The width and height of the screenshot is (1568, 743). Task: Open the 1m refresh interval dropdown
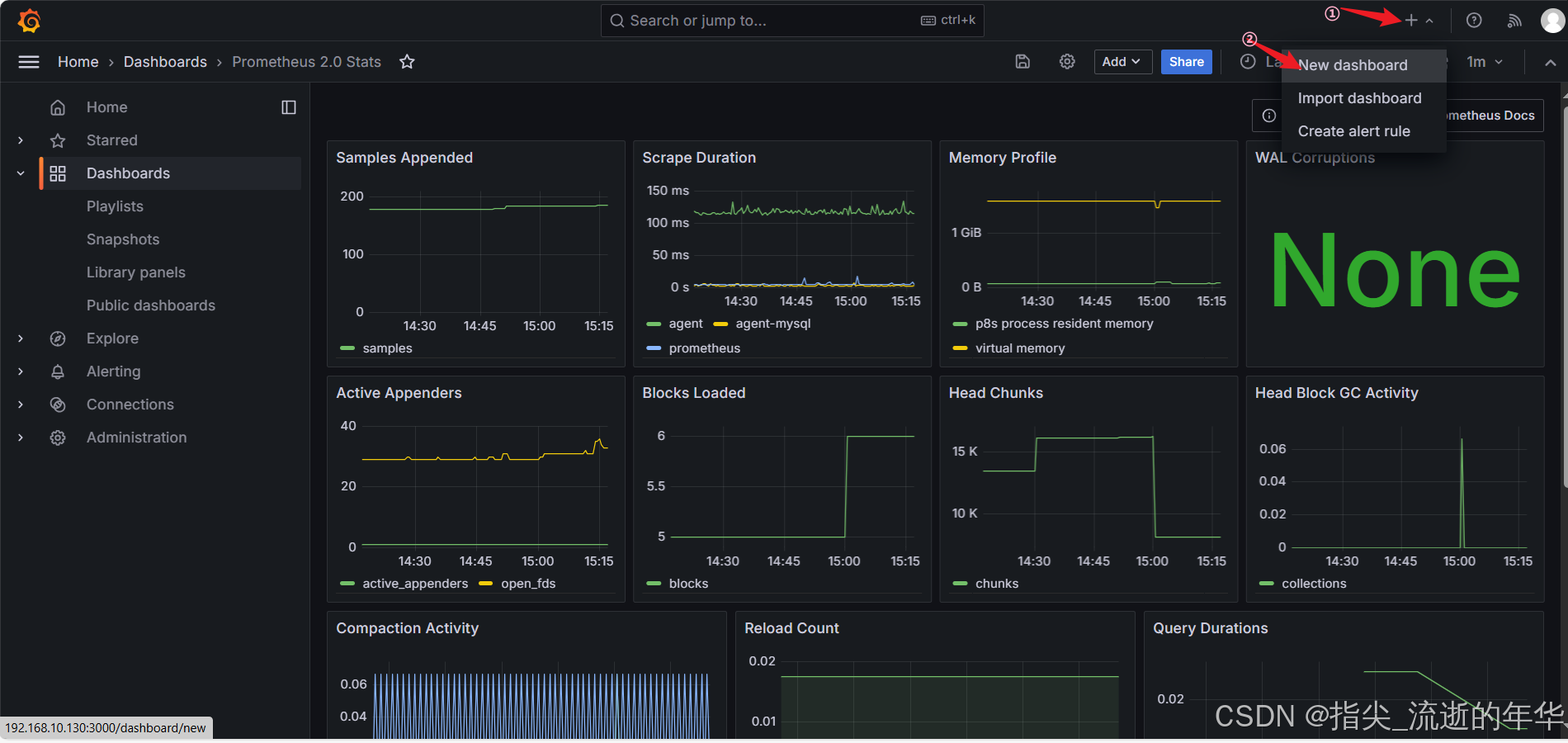click(1485, 62)
